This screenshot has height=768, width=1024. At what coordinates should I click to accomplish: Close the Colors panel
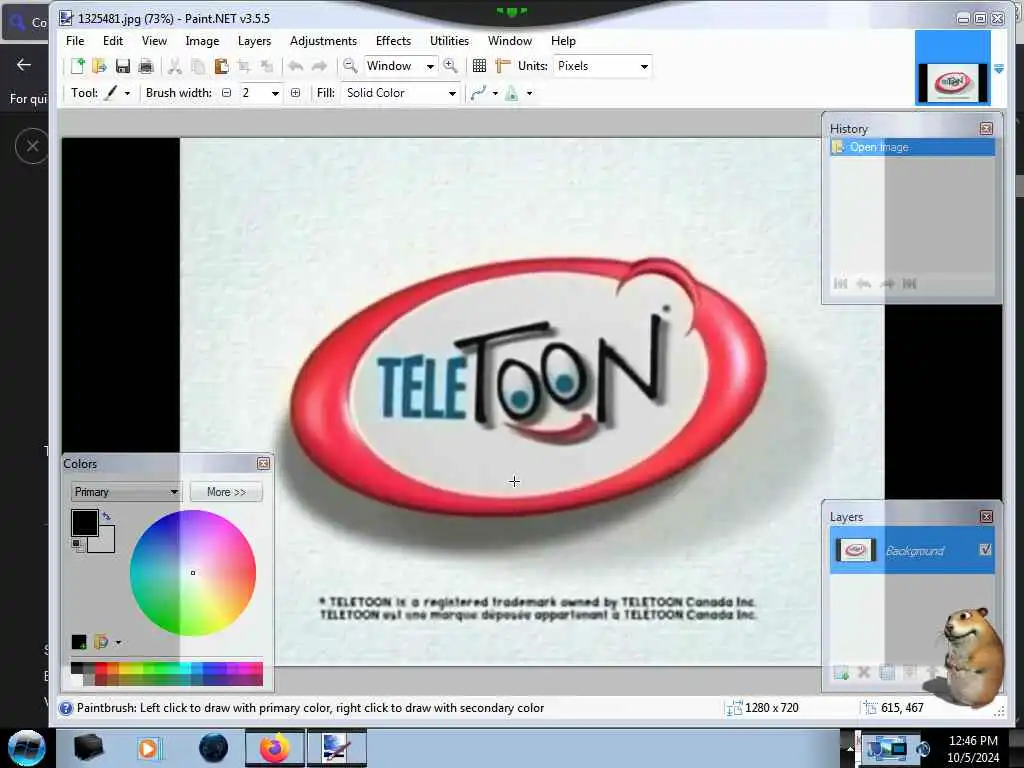pyautogui.click(x=263, y=463)
